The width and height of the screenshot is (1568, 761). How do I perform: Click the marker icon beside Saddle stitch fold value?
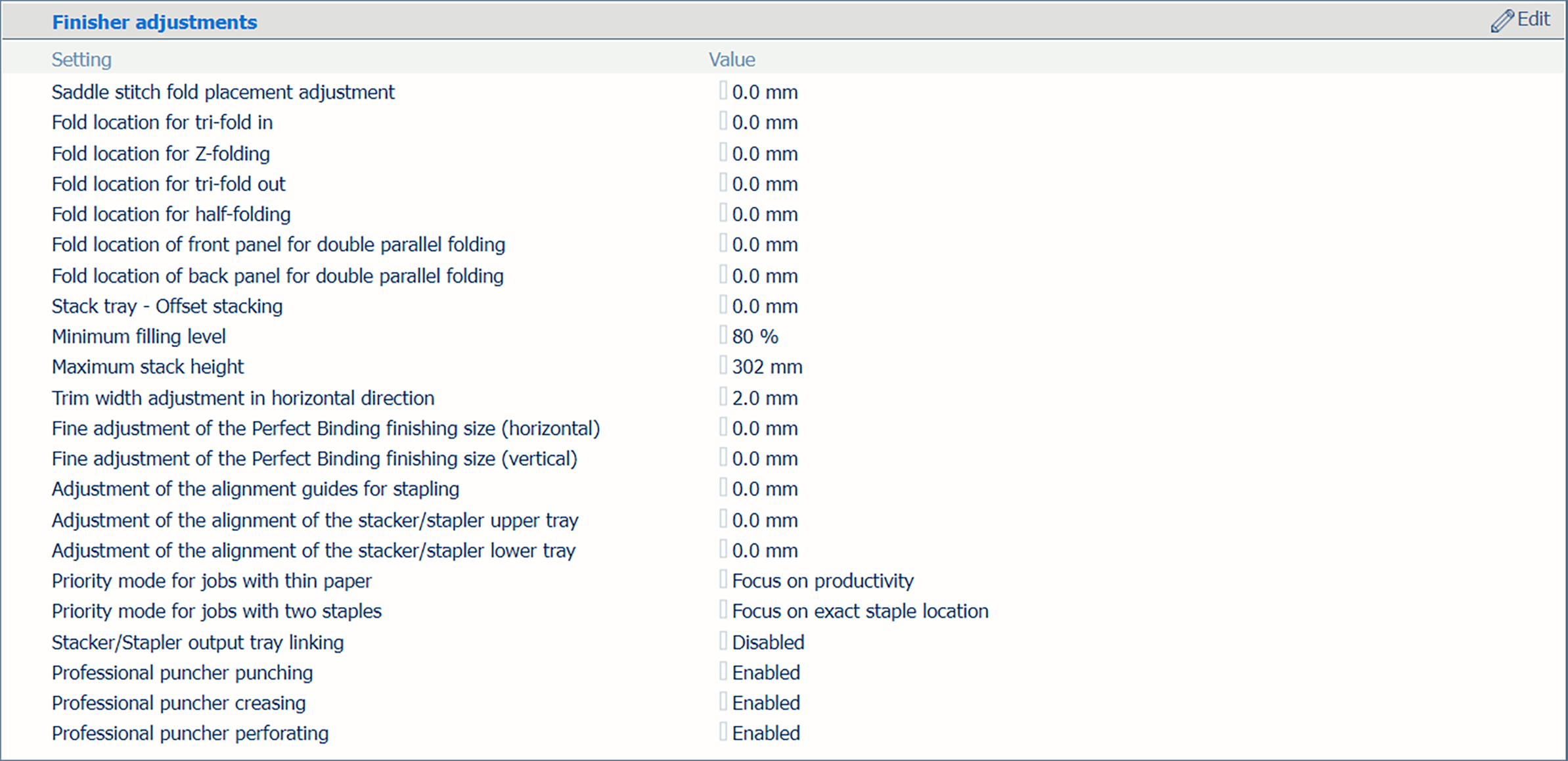(x=723, y=91)
